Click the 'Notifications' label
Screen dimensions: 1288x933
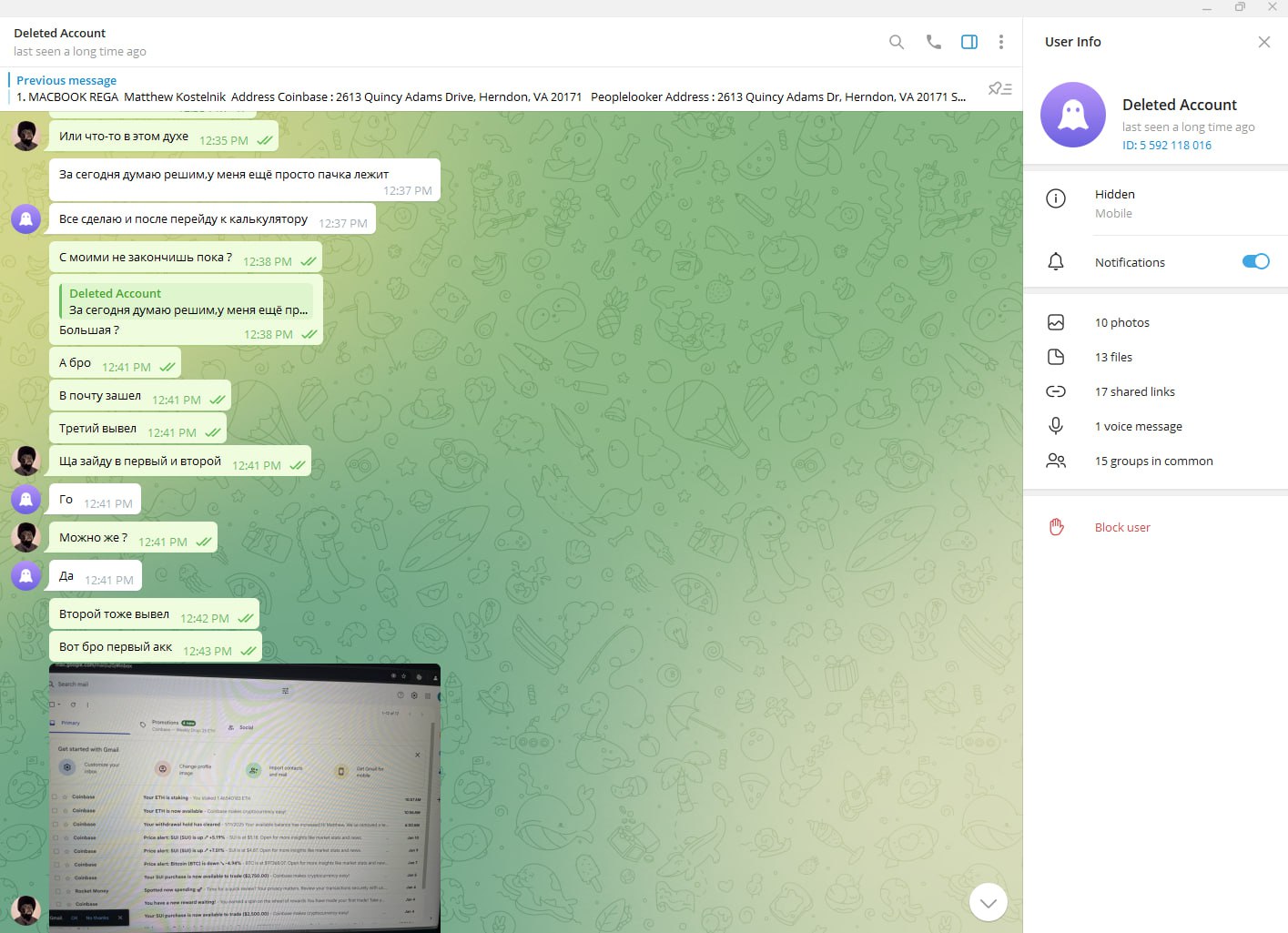(1130, 262)
